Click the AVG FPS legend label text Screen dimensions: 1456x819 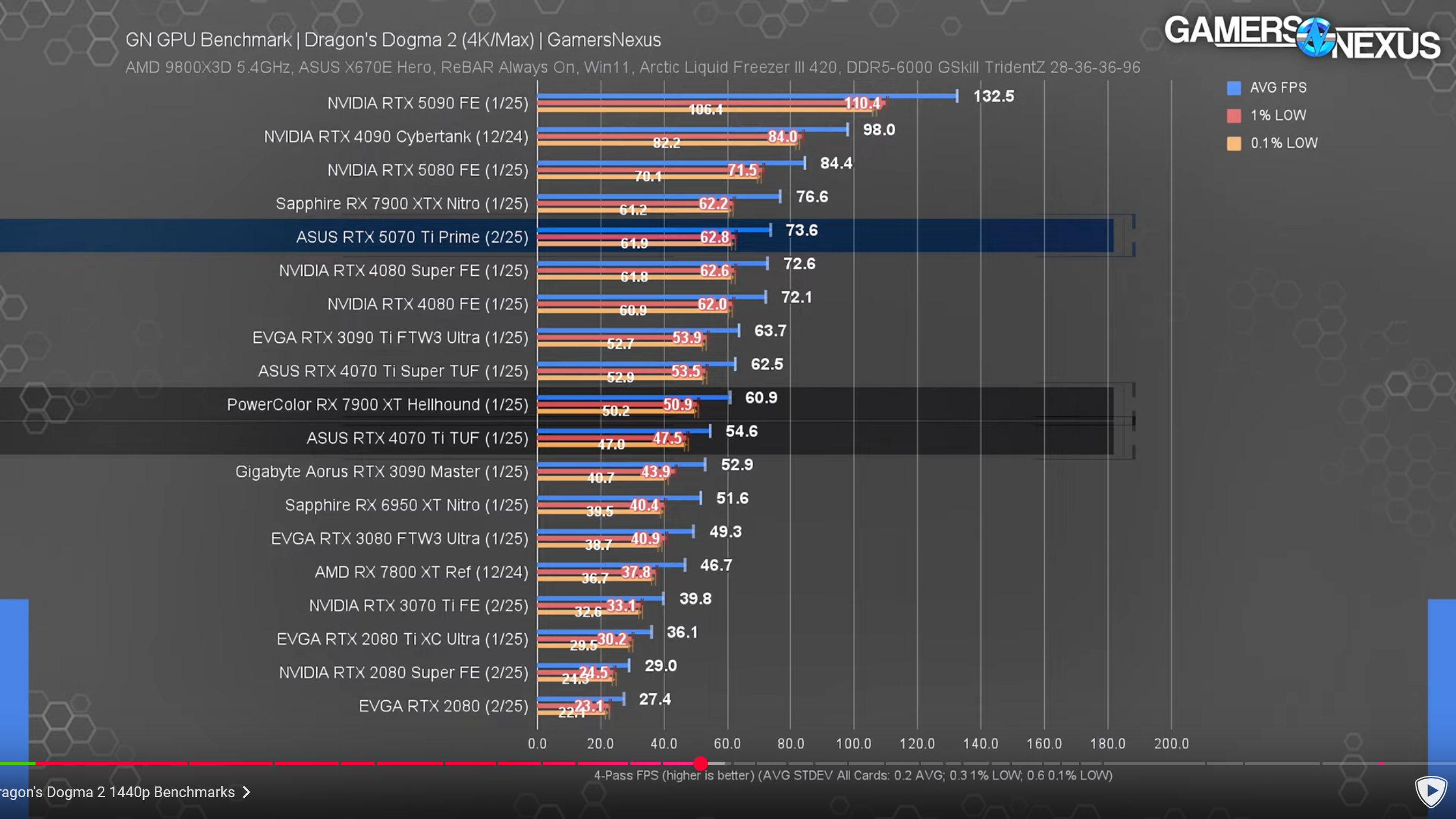coord(1278,88)
